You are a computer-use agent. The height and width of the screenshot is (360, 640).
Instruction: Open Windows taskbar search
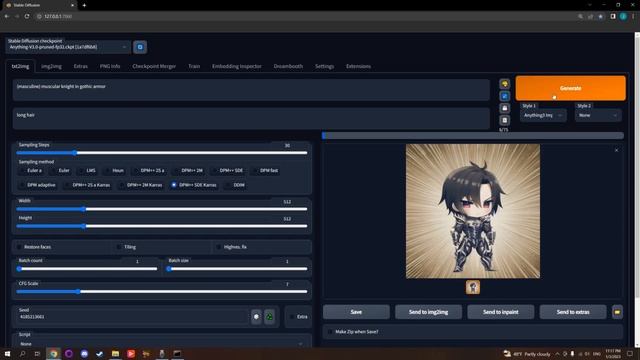coord(22,353)
